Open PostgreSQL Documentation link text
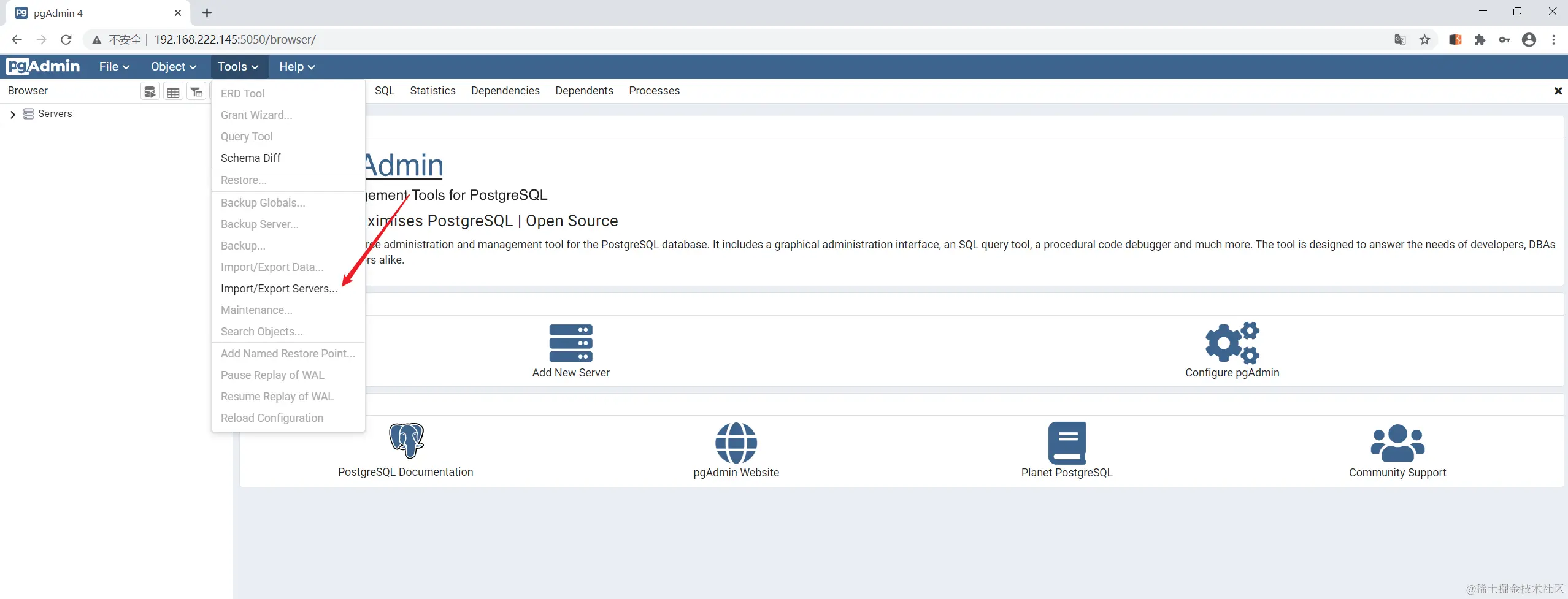1568x599 pixels. click(405, 472)
